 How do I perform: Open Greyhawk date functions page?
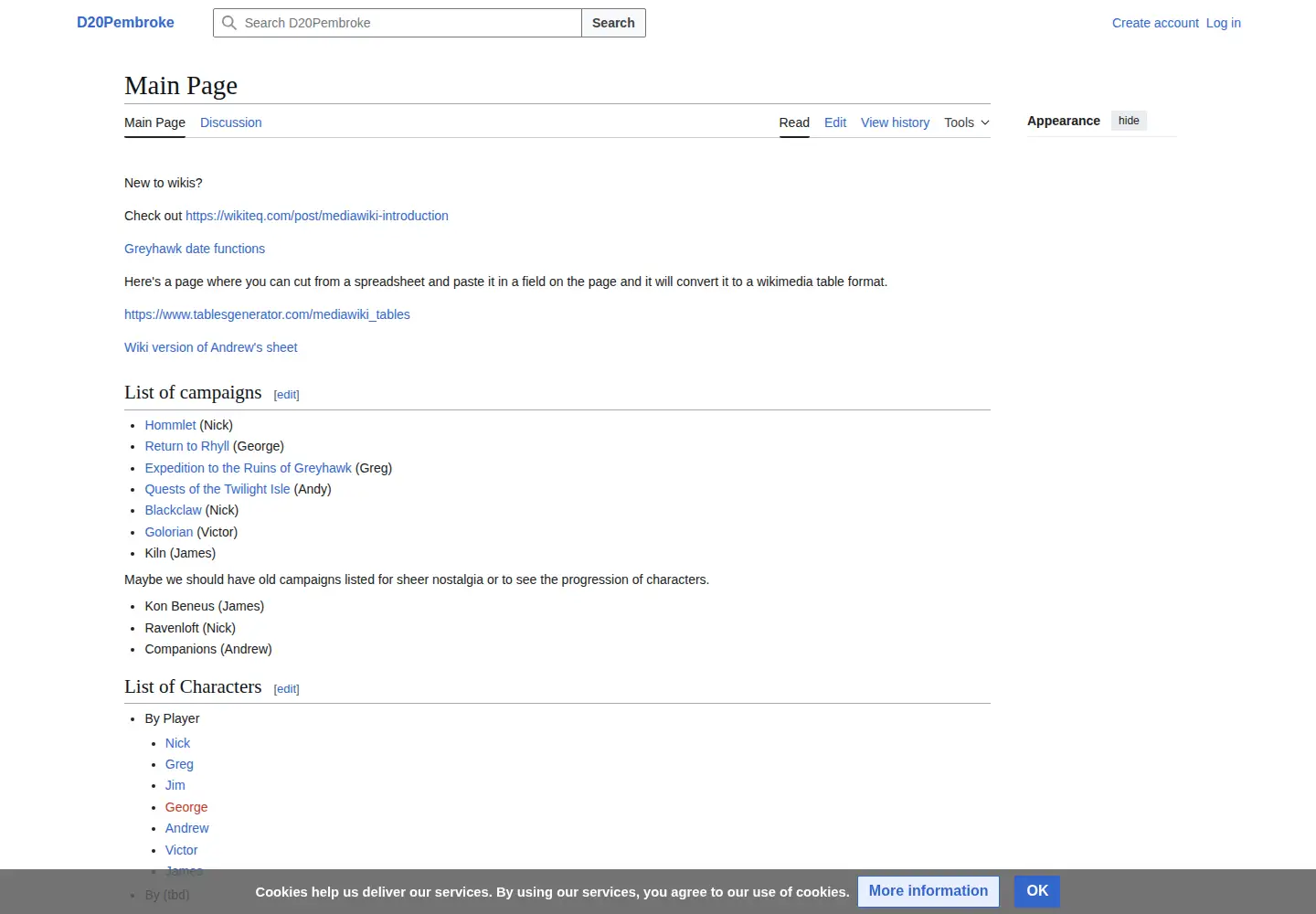[195, 249]
